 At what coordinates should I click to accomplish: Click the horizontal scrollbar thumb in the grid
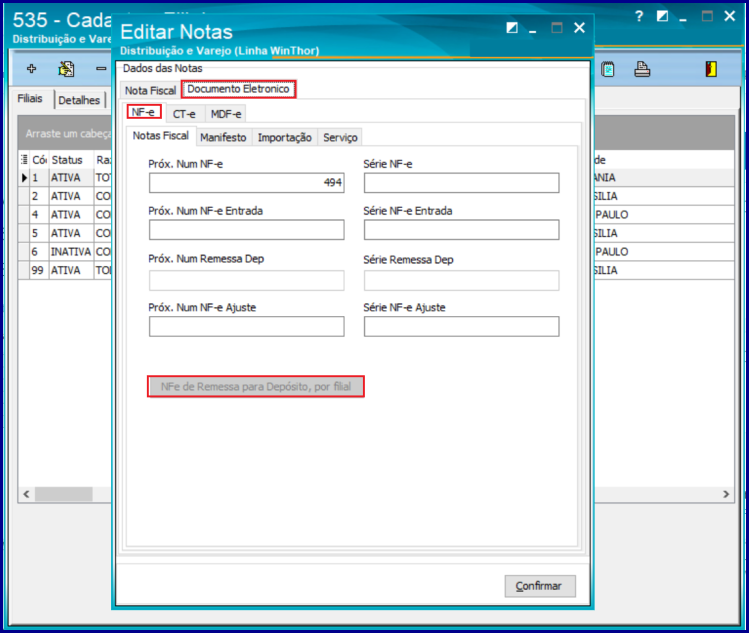[x=64, y=494]
